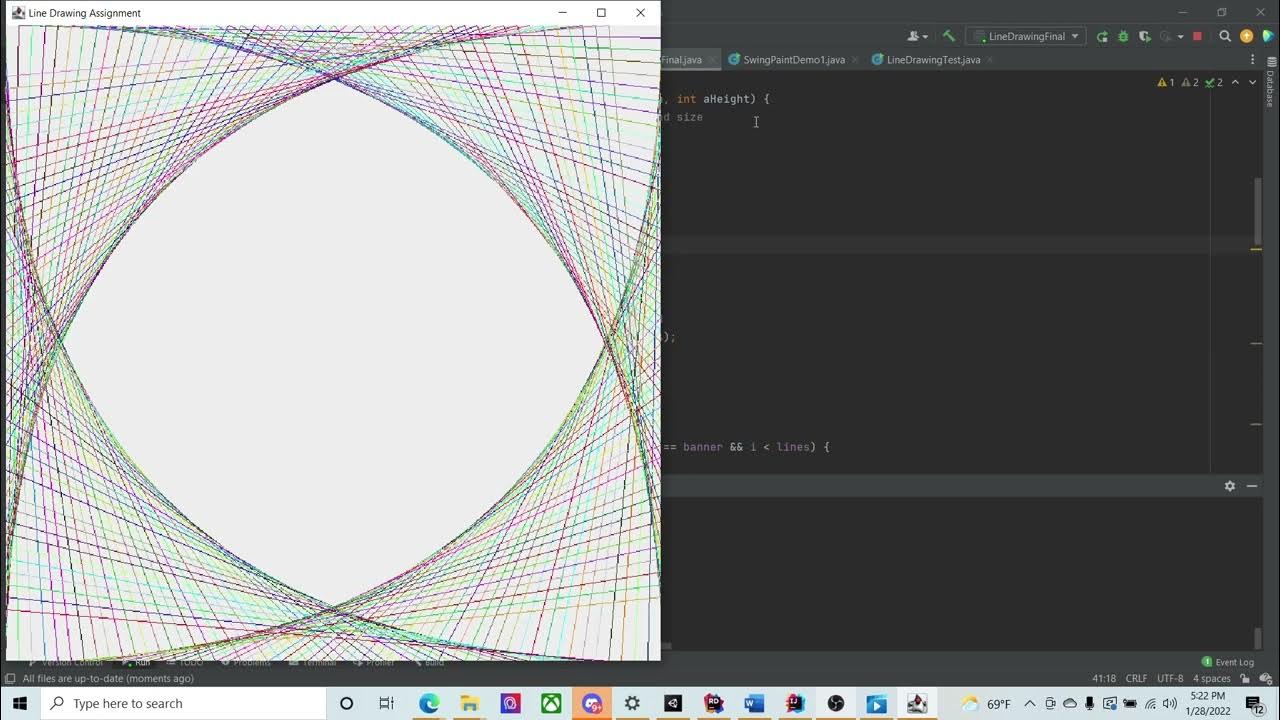Open the Windows Start menu
1280x720 pixels.
pos(20,703)
